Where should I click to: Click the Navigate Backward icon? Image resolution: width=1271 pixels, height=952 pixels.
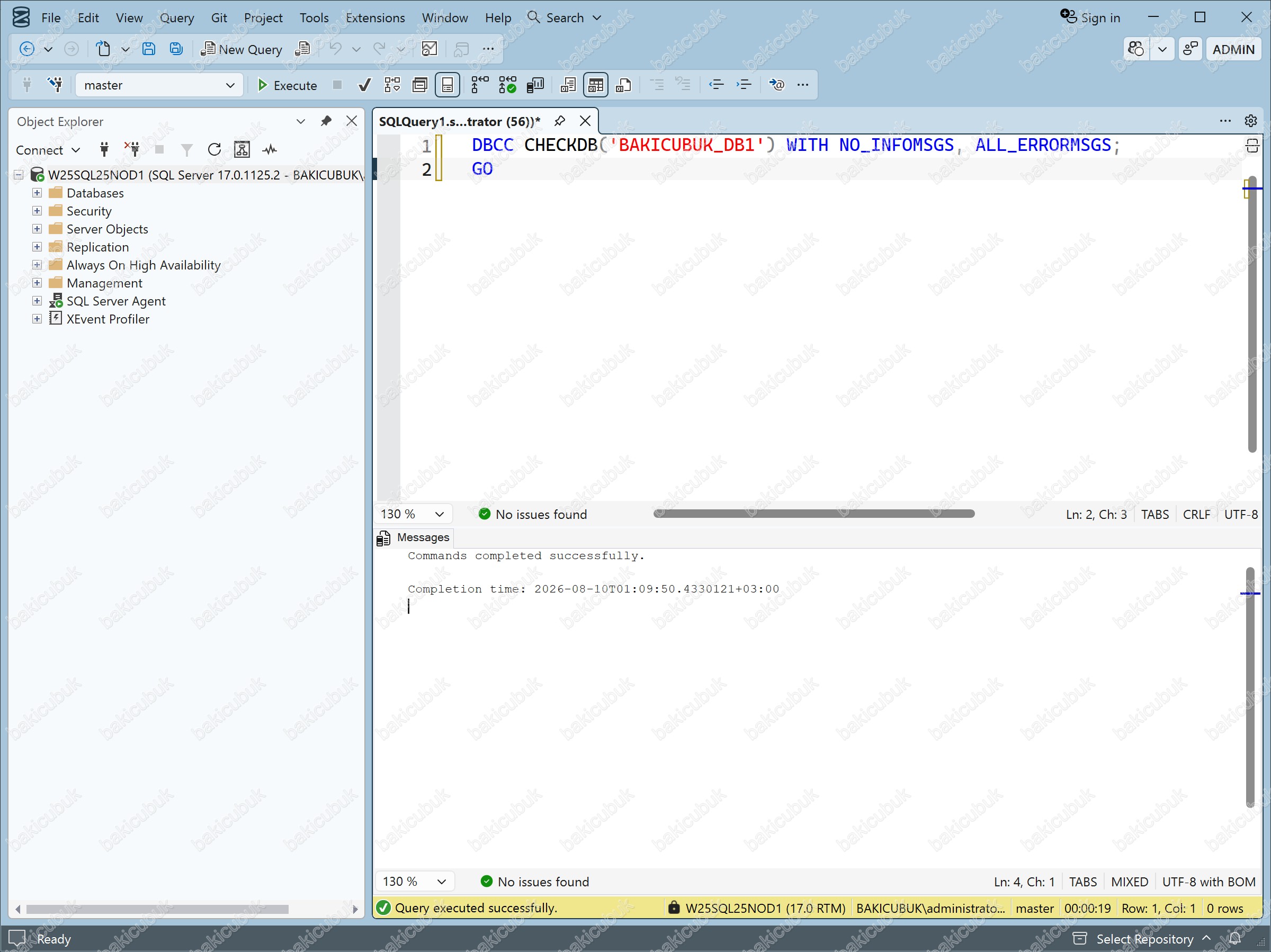(x=26, y=49)
